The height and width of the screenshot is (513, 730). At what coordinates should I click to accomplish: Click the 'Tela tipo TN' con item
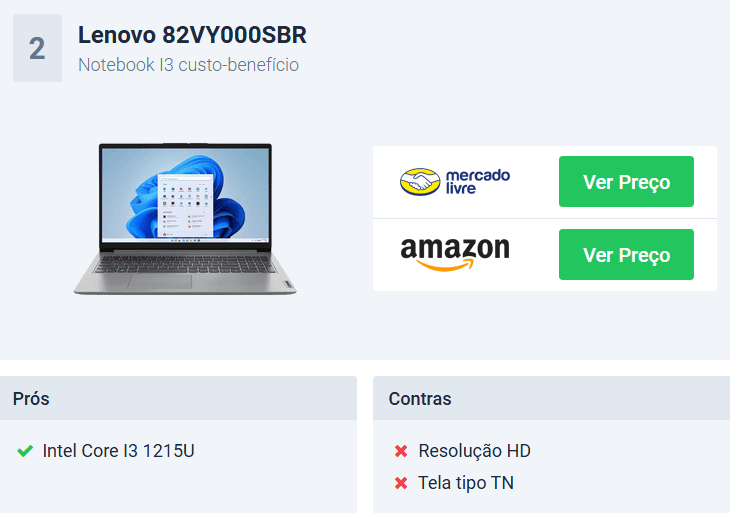coord(466,483)
